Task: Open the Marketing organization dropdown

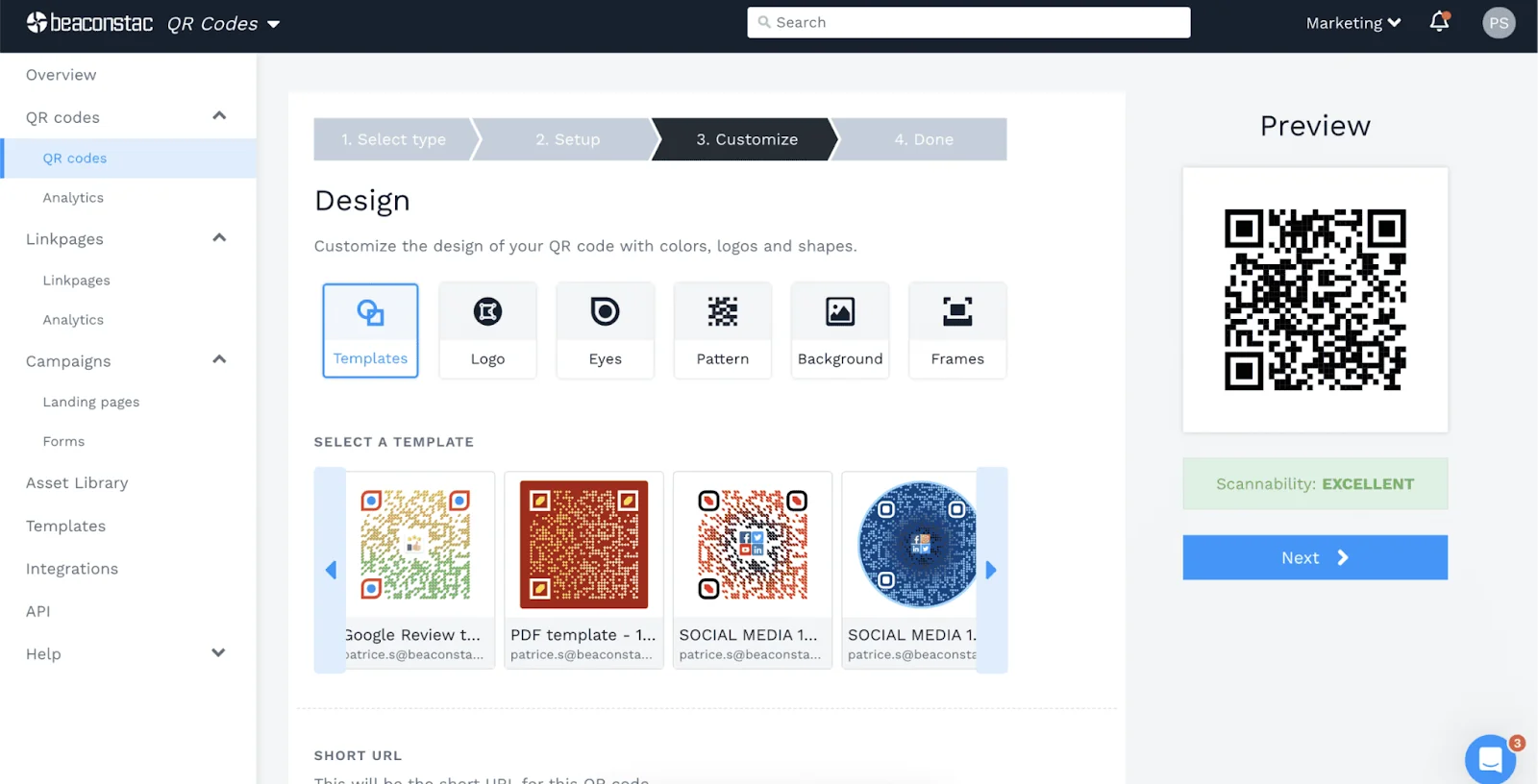Action: pos(1352,23)
